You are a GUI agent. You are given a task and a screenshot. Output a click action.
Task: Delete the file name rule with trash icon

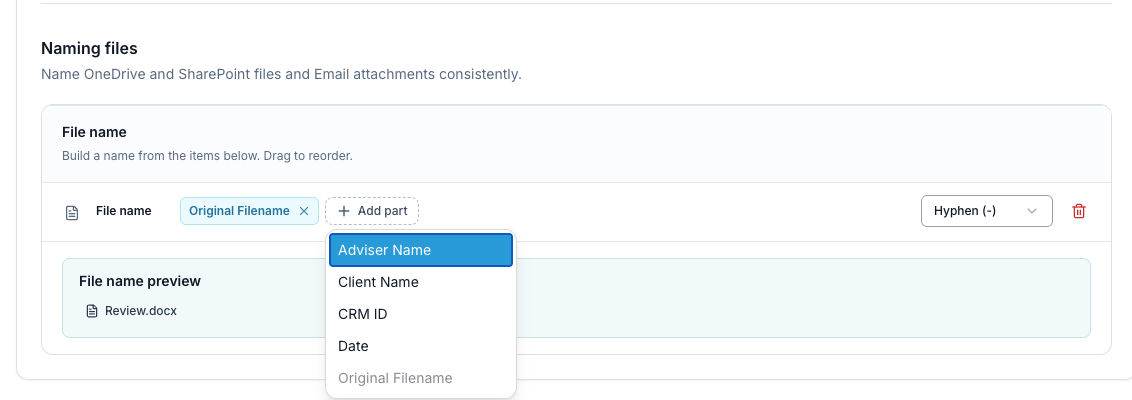coord(1079,211)
